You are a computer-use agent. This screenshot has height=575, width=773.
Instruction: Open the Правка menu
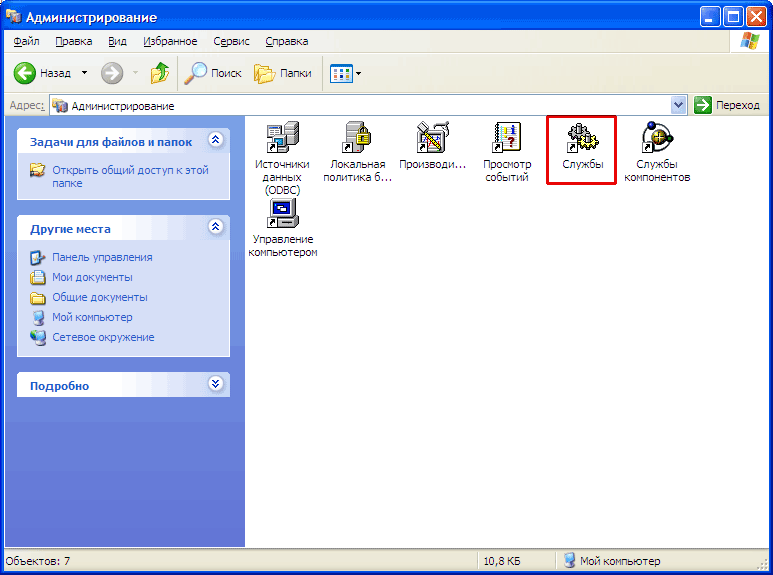click(73, 41)
